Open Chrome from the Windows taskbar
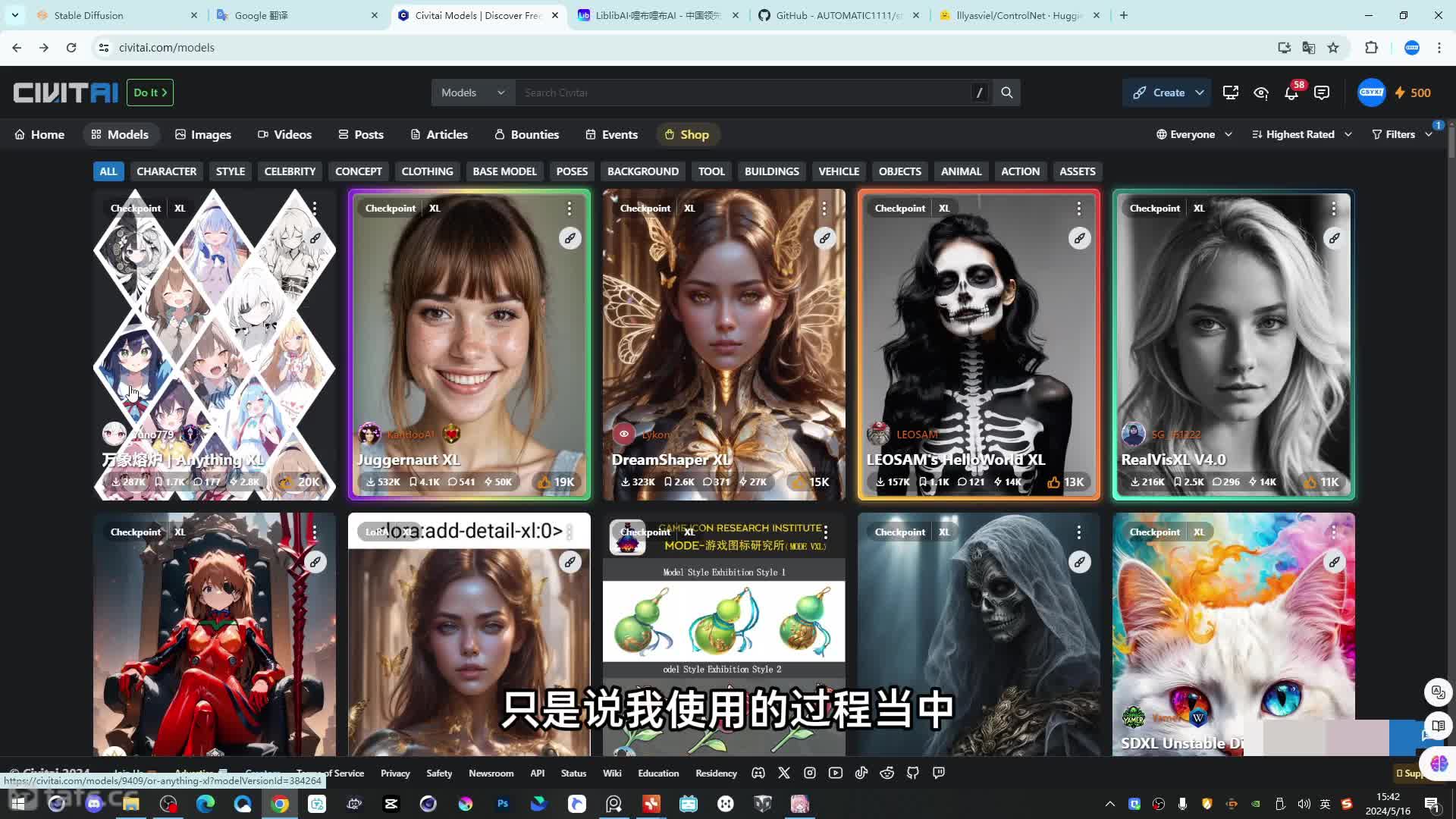Screen dimensions: 1456x819 (x=280, y=804)
